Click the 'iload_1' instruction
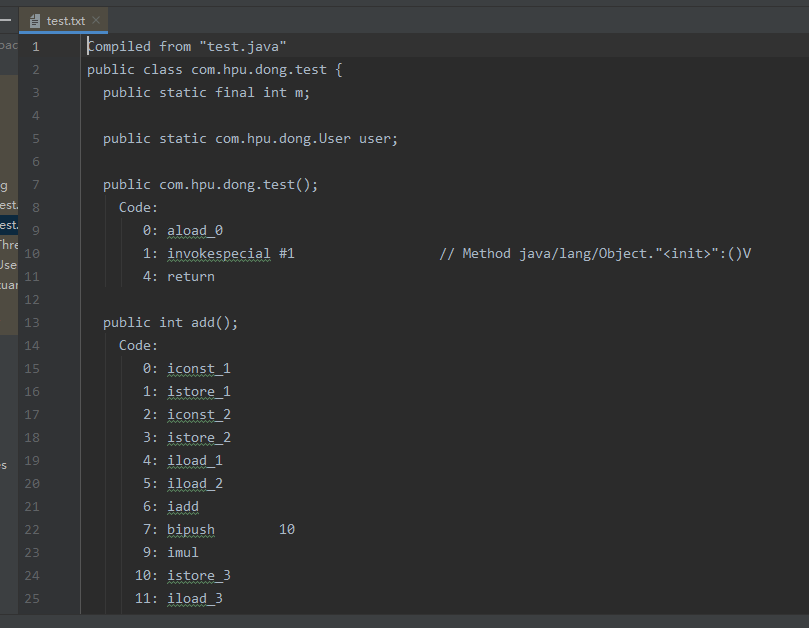Image resolution: width=809 pixels, height=628 pixels. coord(195,461)
